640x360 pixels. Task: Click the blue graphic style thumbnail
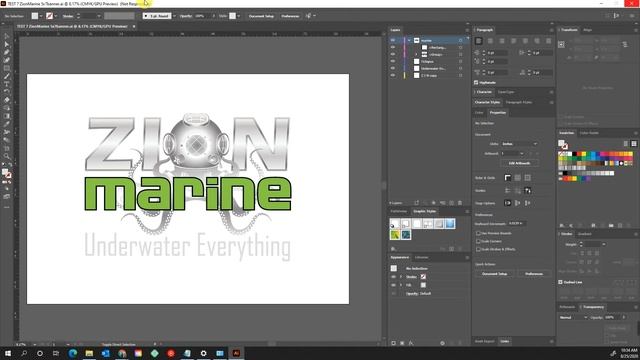click(450, 224)
